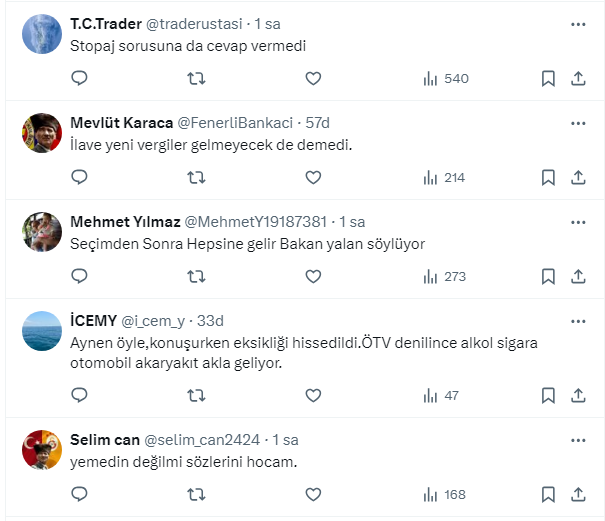Share Selim can's tweet

[x=578, y=494]
